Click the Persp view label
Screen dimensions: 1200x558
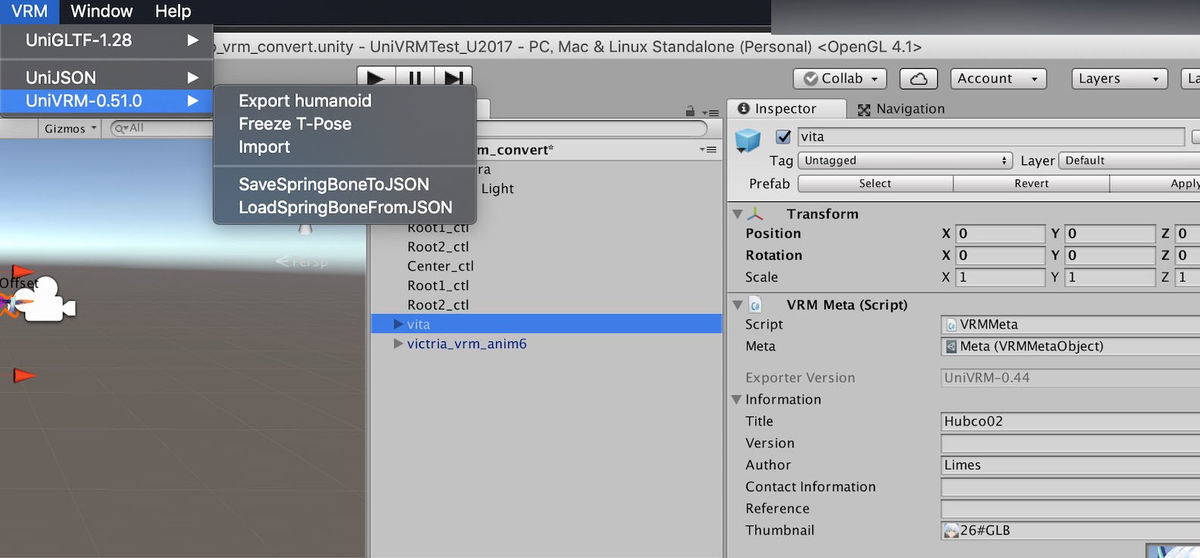(x=302, y=262)
